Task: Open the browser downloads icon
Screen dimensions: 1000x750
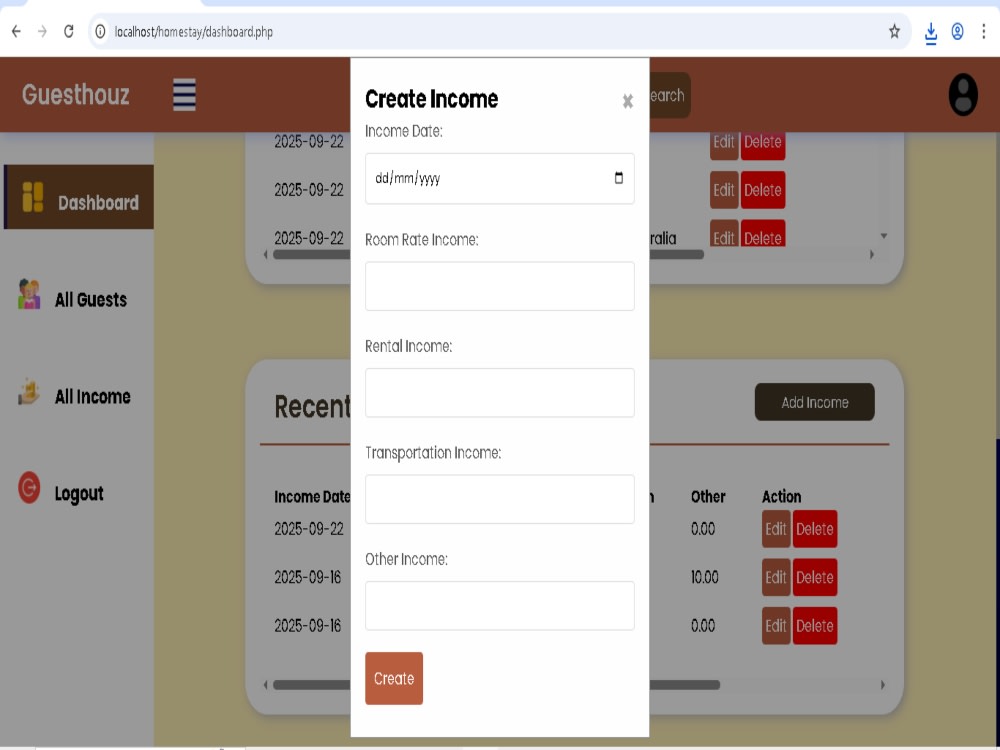Action: point(930,32)
